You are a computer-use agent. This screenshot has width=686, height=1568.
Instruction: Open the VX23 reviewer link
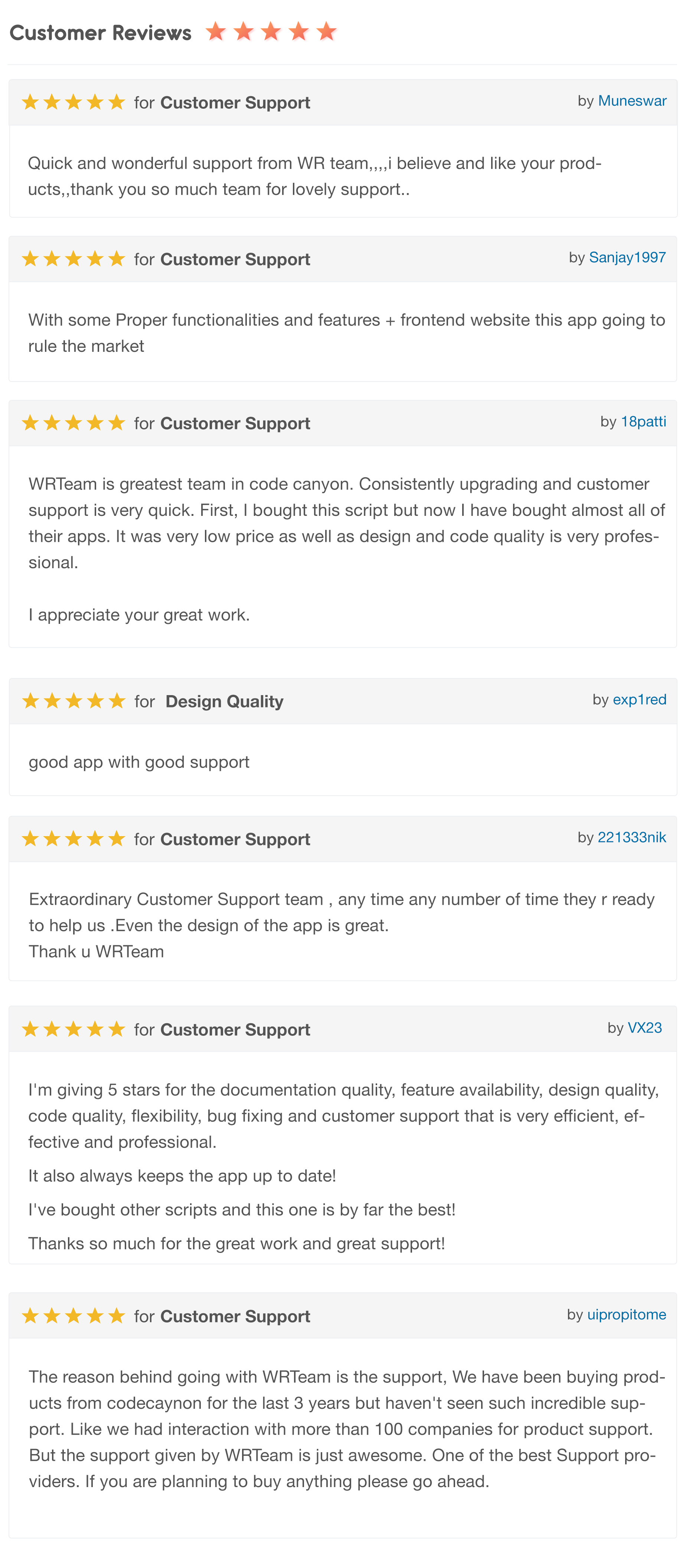click(644, 1028)
